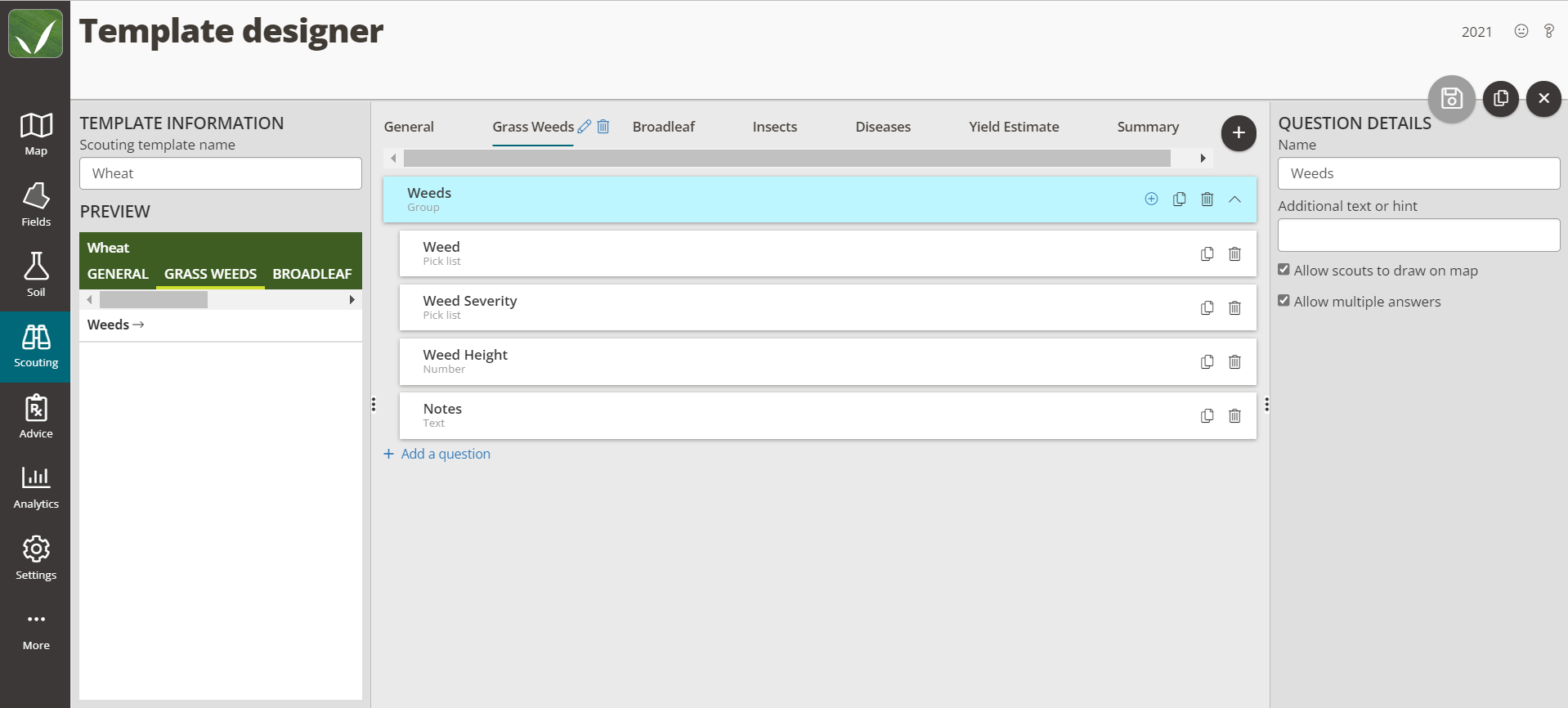
Task: Open the Fields section in sidebar
Action: pos(36,205)
